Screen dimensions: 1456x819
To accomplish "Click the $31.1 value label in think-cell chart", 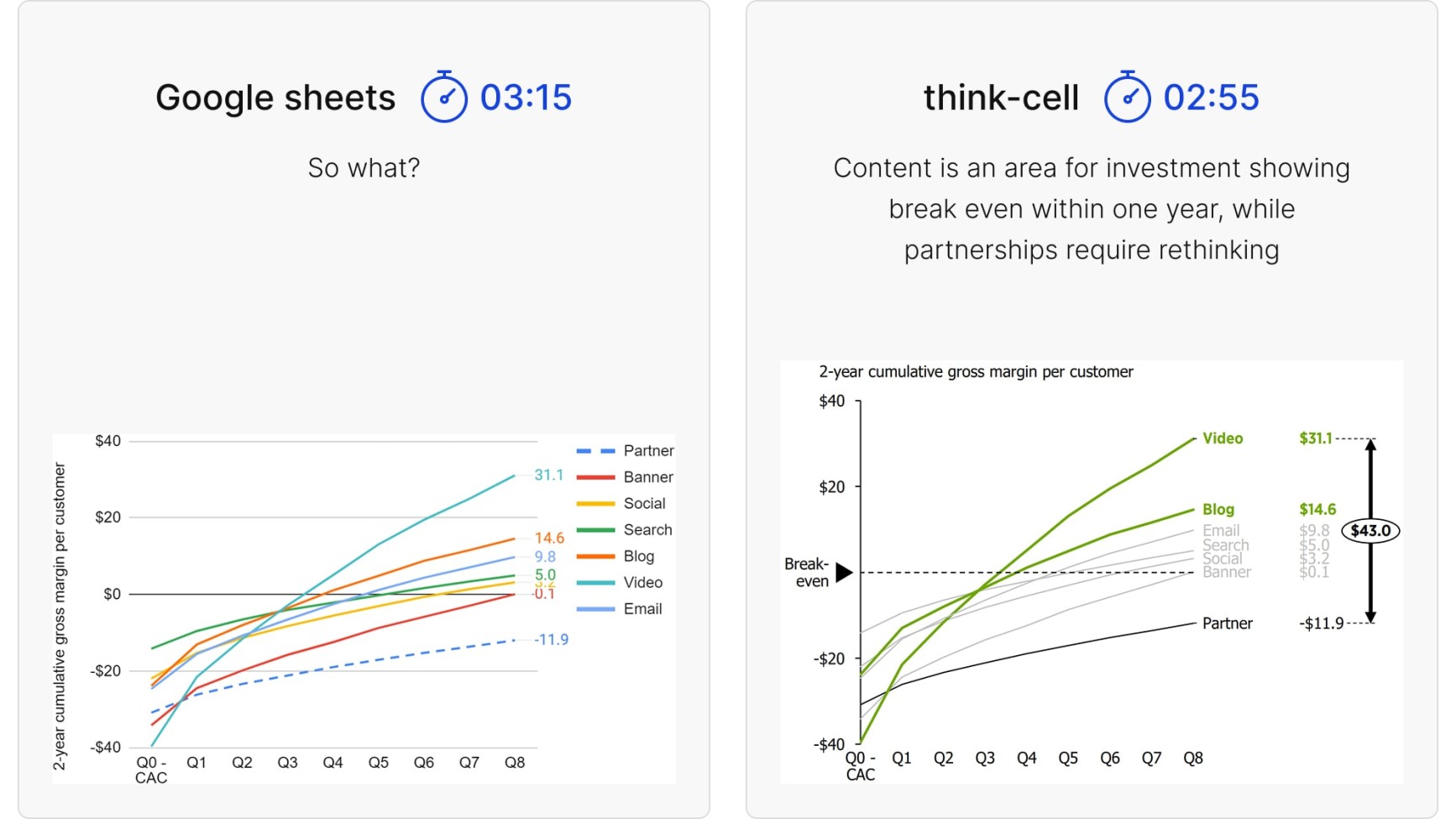I will coord(1316,438).
